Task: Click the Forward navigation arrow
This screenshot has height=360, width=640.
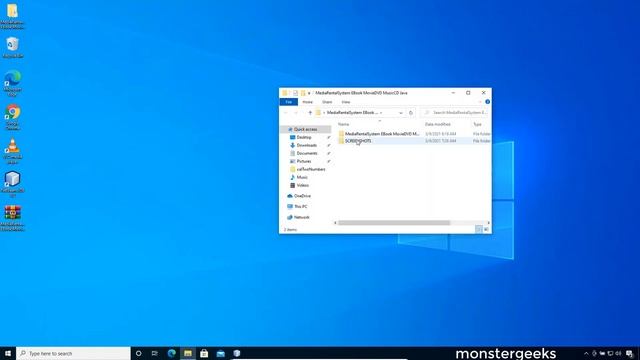Action: [296, 113]
